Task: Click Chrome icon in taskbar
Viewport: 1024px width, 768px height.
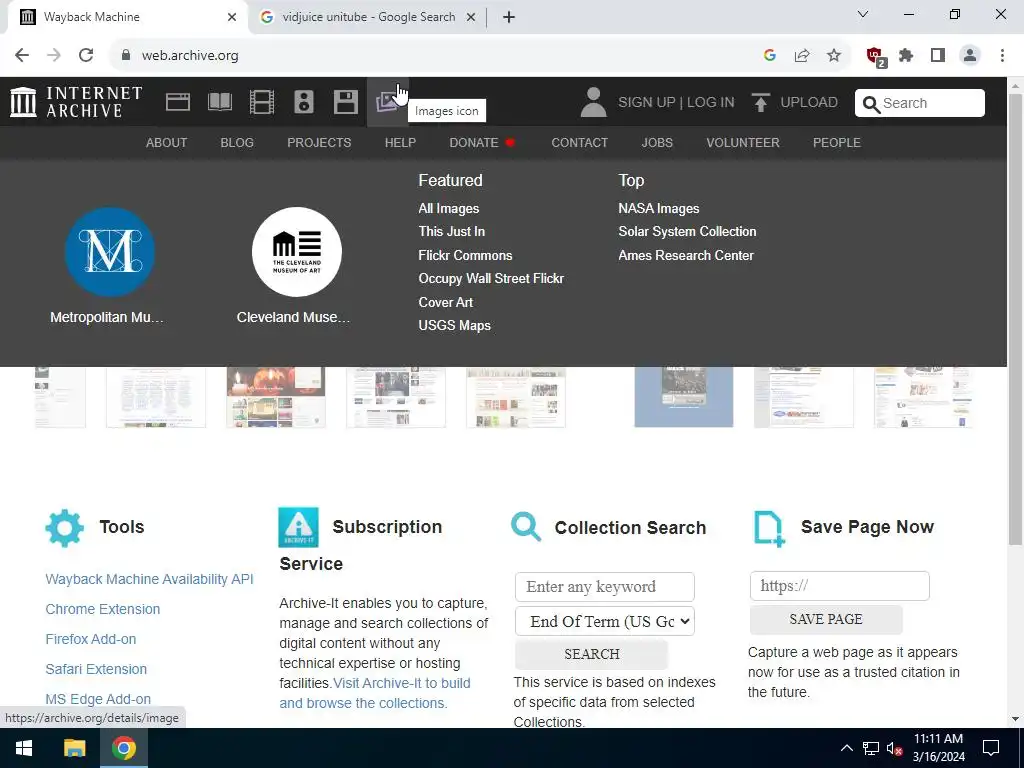Action: (124, 748)
